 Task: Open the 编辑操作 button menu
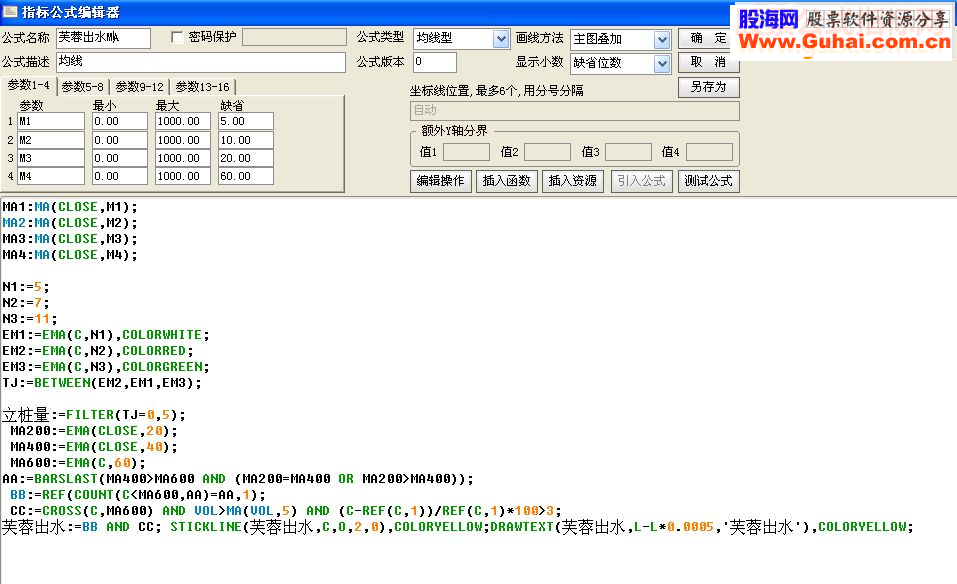(x=441, y=181)
